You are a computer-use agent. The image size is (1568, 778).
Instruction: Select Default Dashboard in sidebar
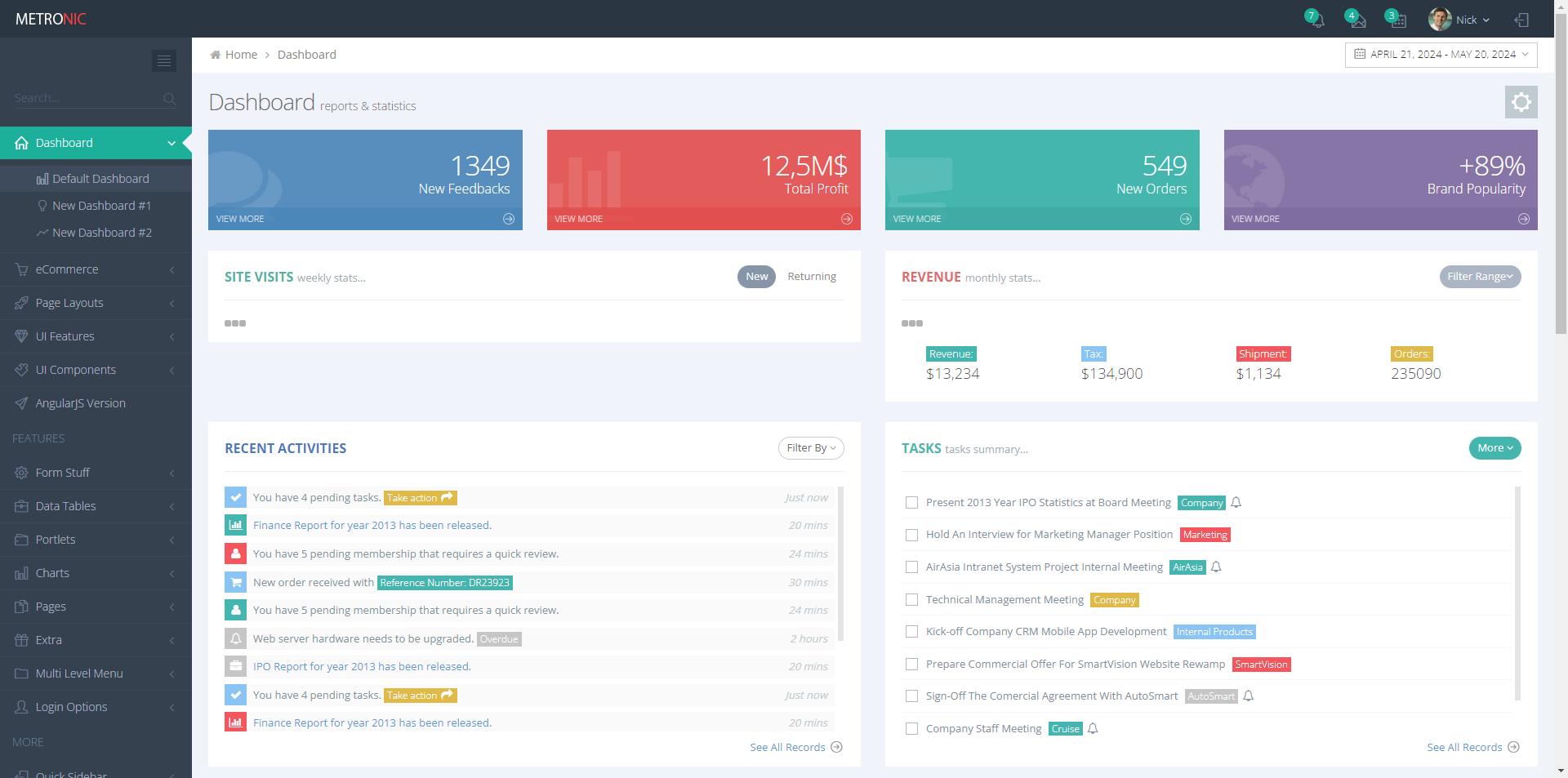click(96, 179)
